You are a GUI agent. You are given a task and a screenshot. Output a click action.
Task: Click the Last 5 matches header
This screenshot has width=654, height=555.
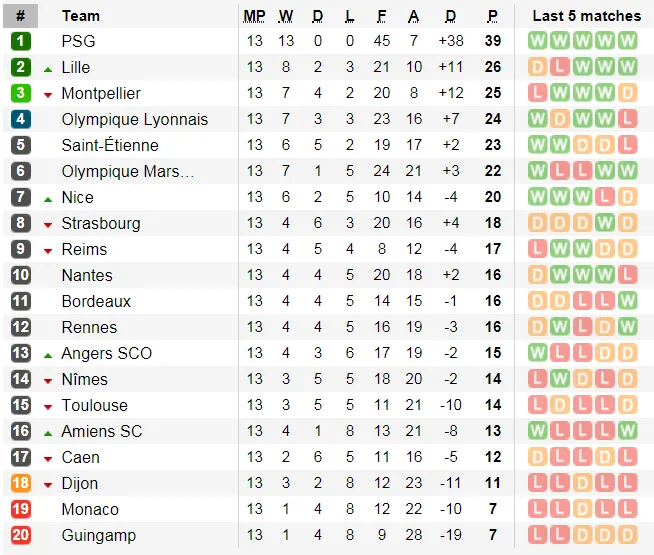coord(586,16)
